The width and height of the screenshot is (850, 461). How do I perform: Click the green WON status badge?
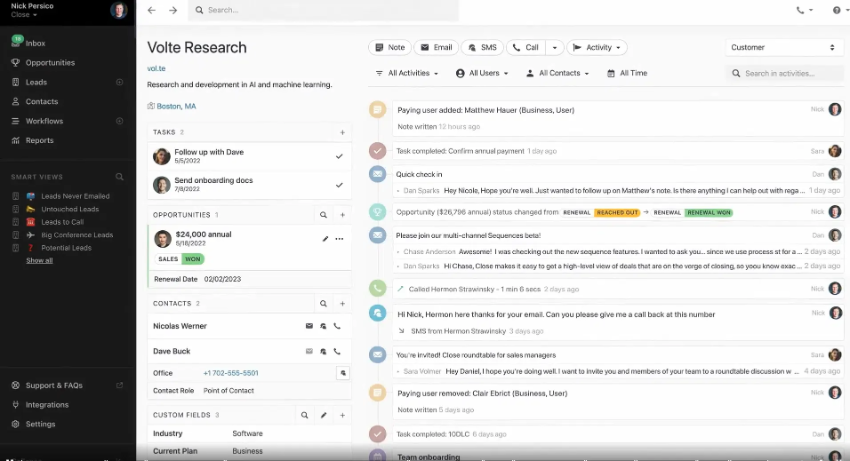192,259
